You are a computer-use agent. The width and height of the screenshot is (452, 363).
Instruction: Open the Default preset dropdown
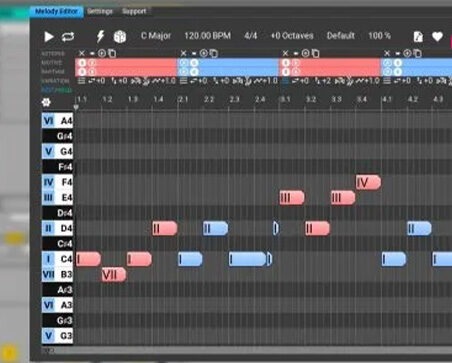pyautogui.click(x=340, y=36)
